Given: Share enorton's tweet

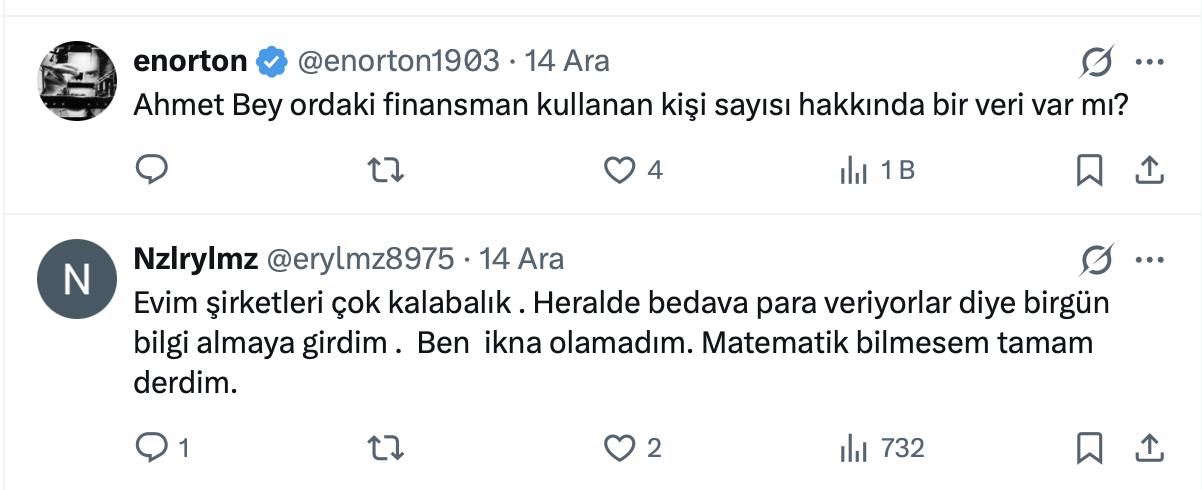Looking at the screenshot, I should tap(1149, 171).
